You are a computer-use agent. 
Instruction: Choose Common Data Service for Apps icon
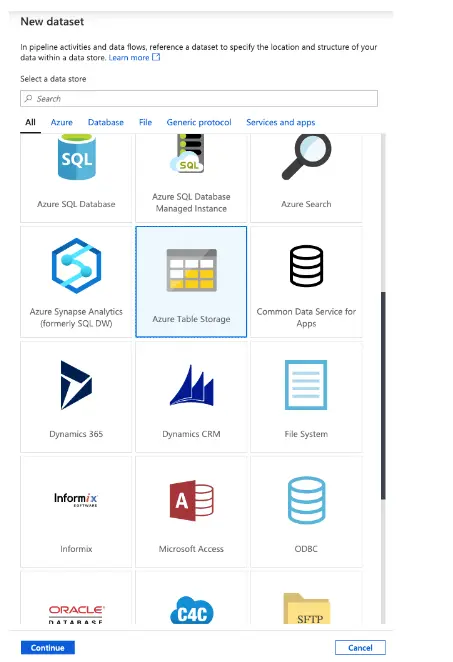click(307, 266)
